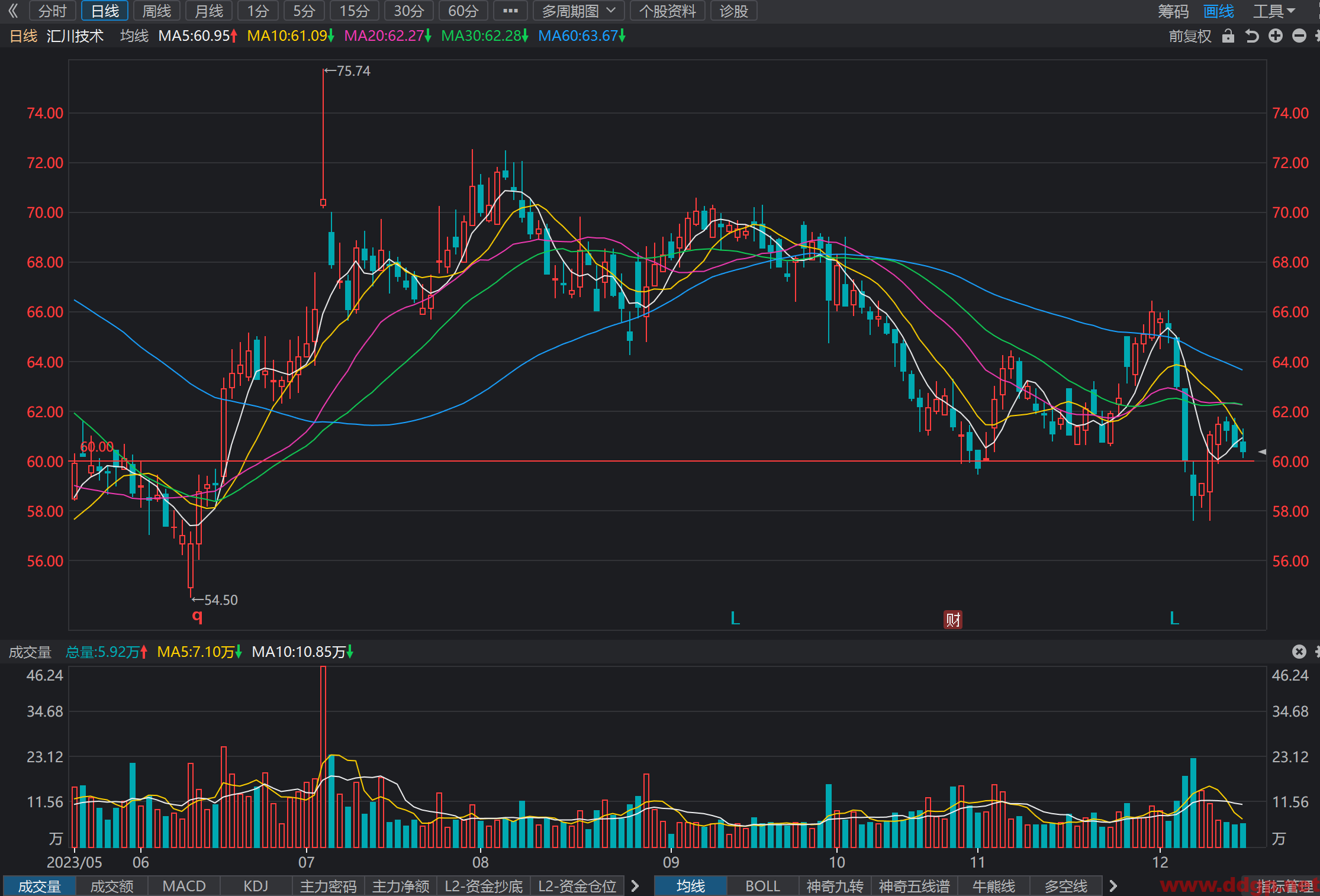Click the 汇川技术 stock name

[75, 36]
